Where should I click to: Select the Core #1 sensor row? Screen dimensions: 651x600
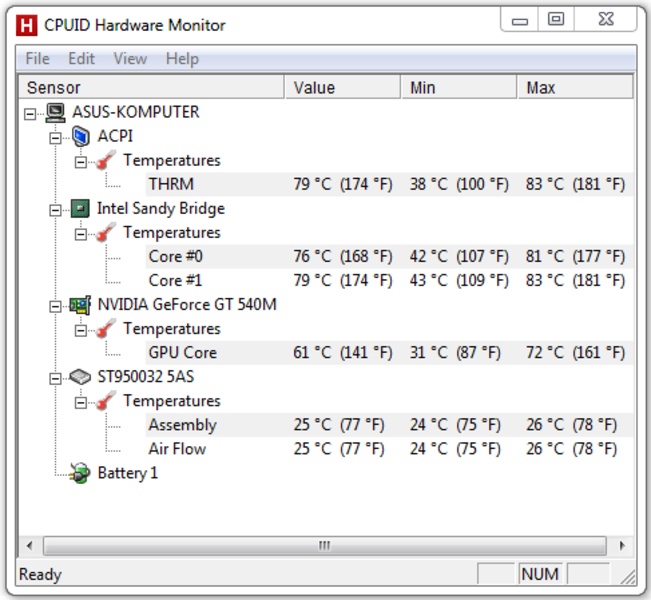(x=389, y=281)
